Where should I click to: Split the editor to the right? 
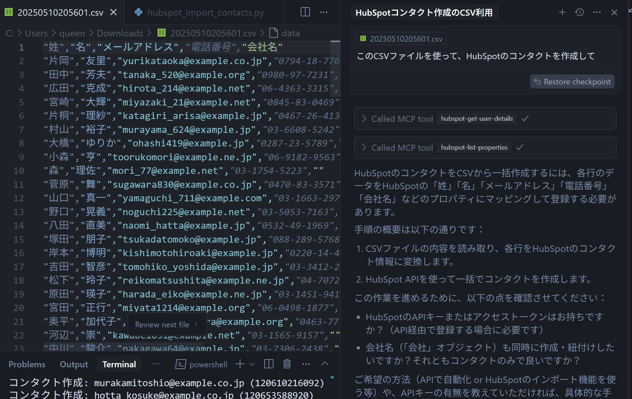click(305, 12)
